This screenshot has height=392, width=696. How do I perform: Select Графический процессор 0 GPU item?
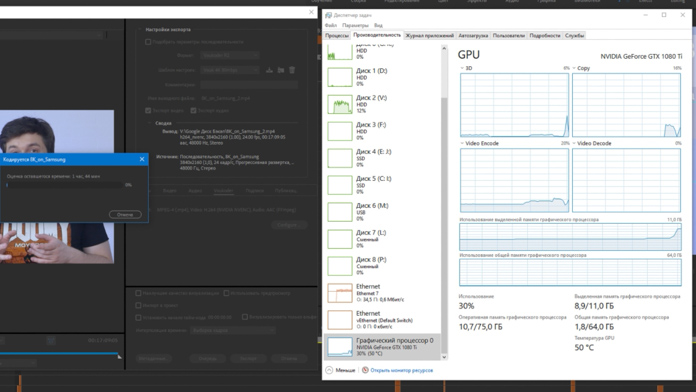point(384,347)
